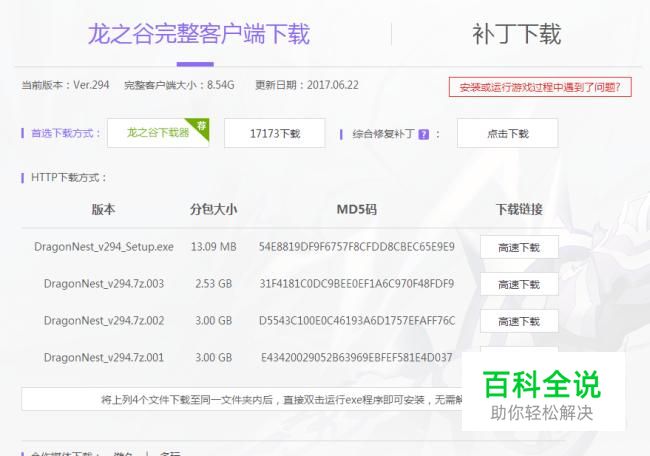Open the 补丁下载 tab
Viewport: 650px width, 456px height.
point(517,34)
